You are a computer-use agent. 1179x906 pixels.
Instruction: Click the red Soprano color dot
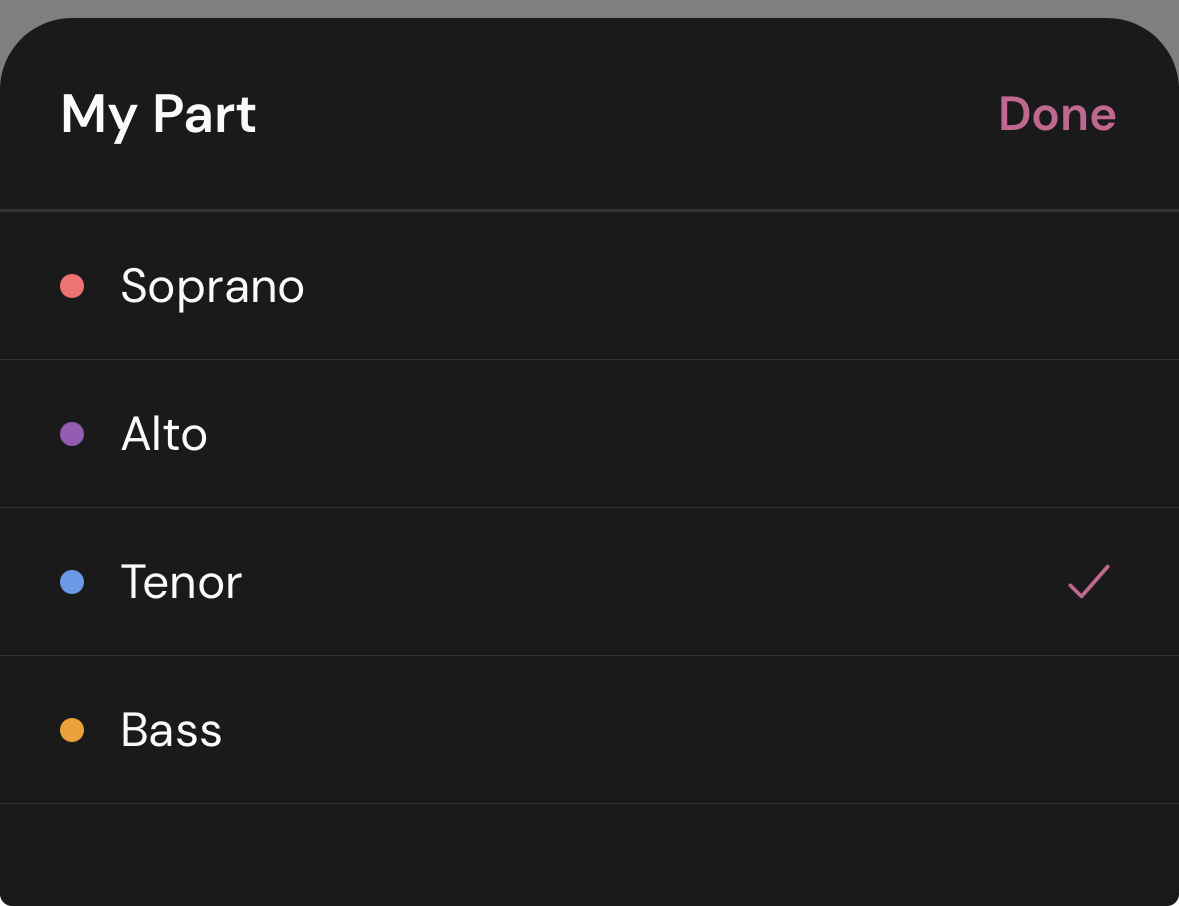click(x=71, y=285)
